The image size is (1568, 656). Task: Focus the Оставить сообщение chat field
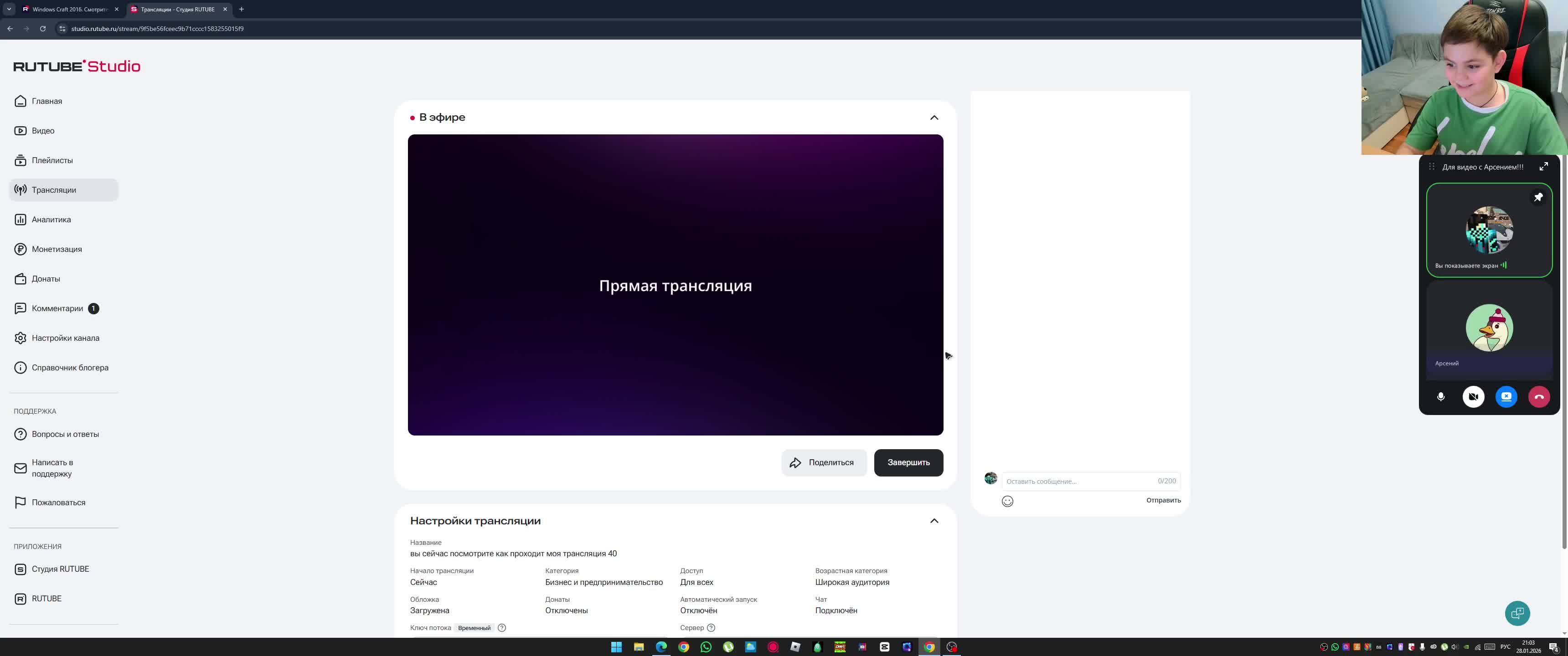click(1078, 482)
